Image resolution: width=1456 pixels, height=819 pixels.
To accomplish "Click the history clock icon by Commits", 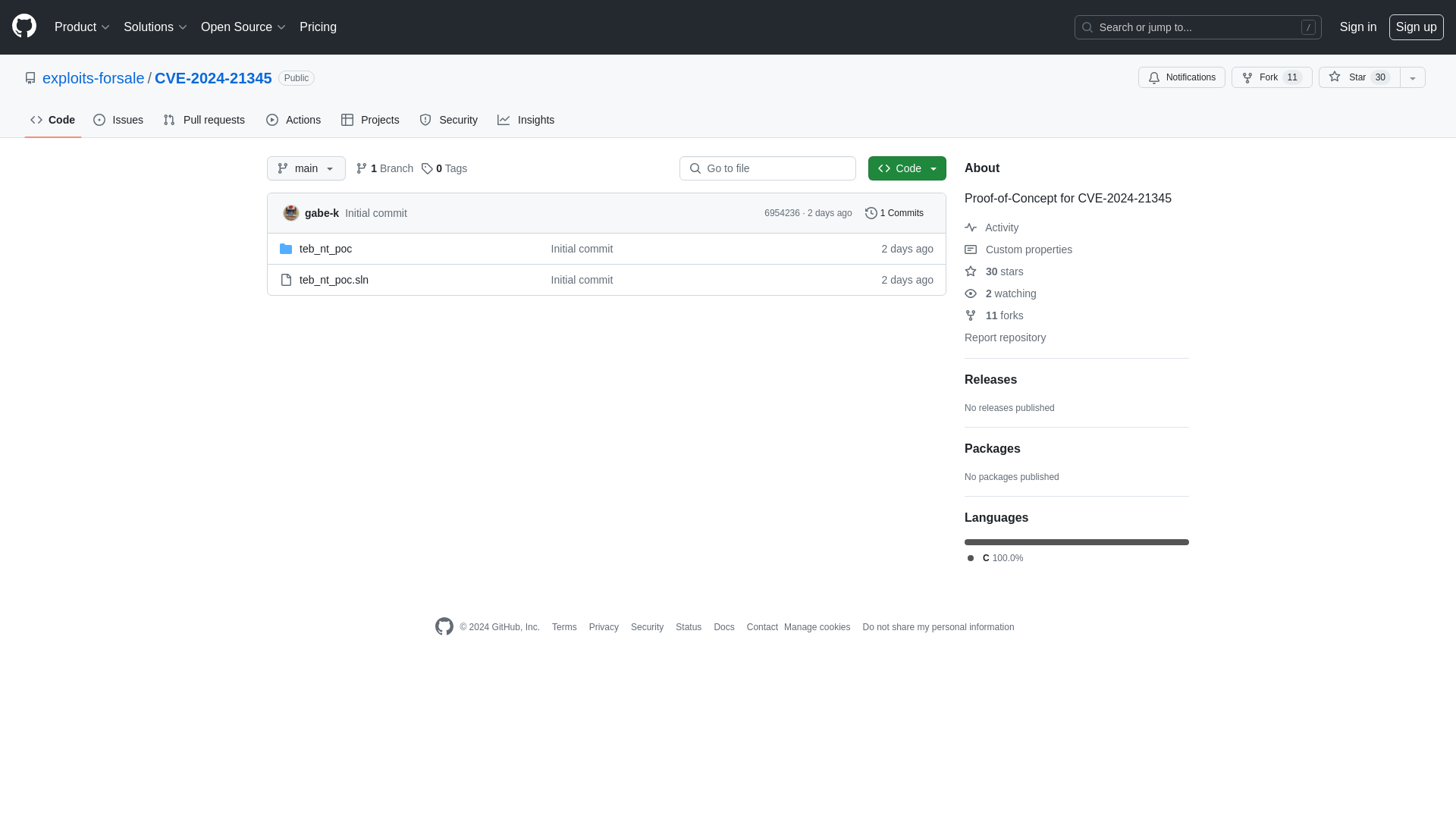I will [x=871, y=213].
